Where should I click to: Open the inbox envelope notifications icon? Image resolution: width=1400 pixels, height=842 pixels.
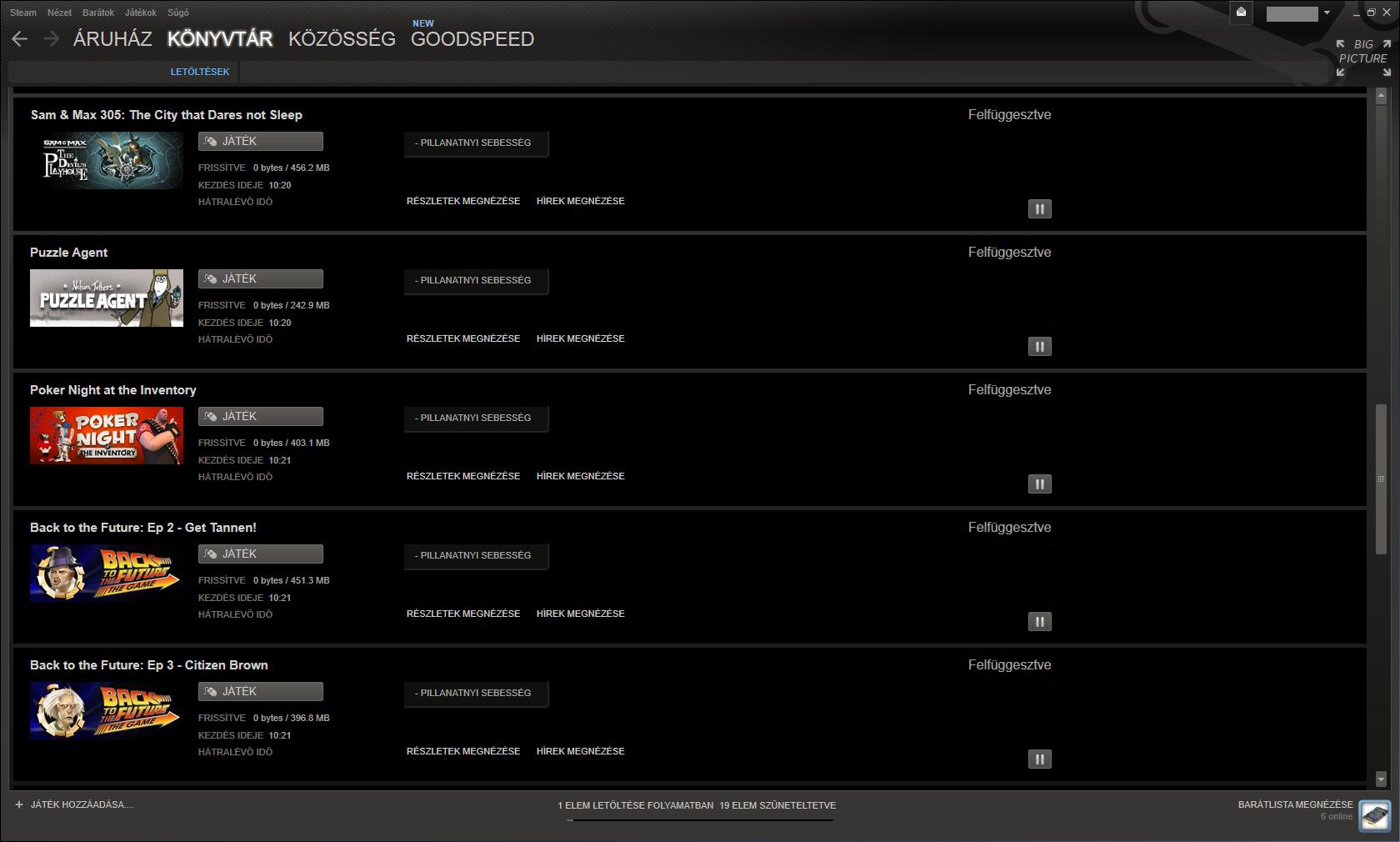click(x=1241, y=13)
